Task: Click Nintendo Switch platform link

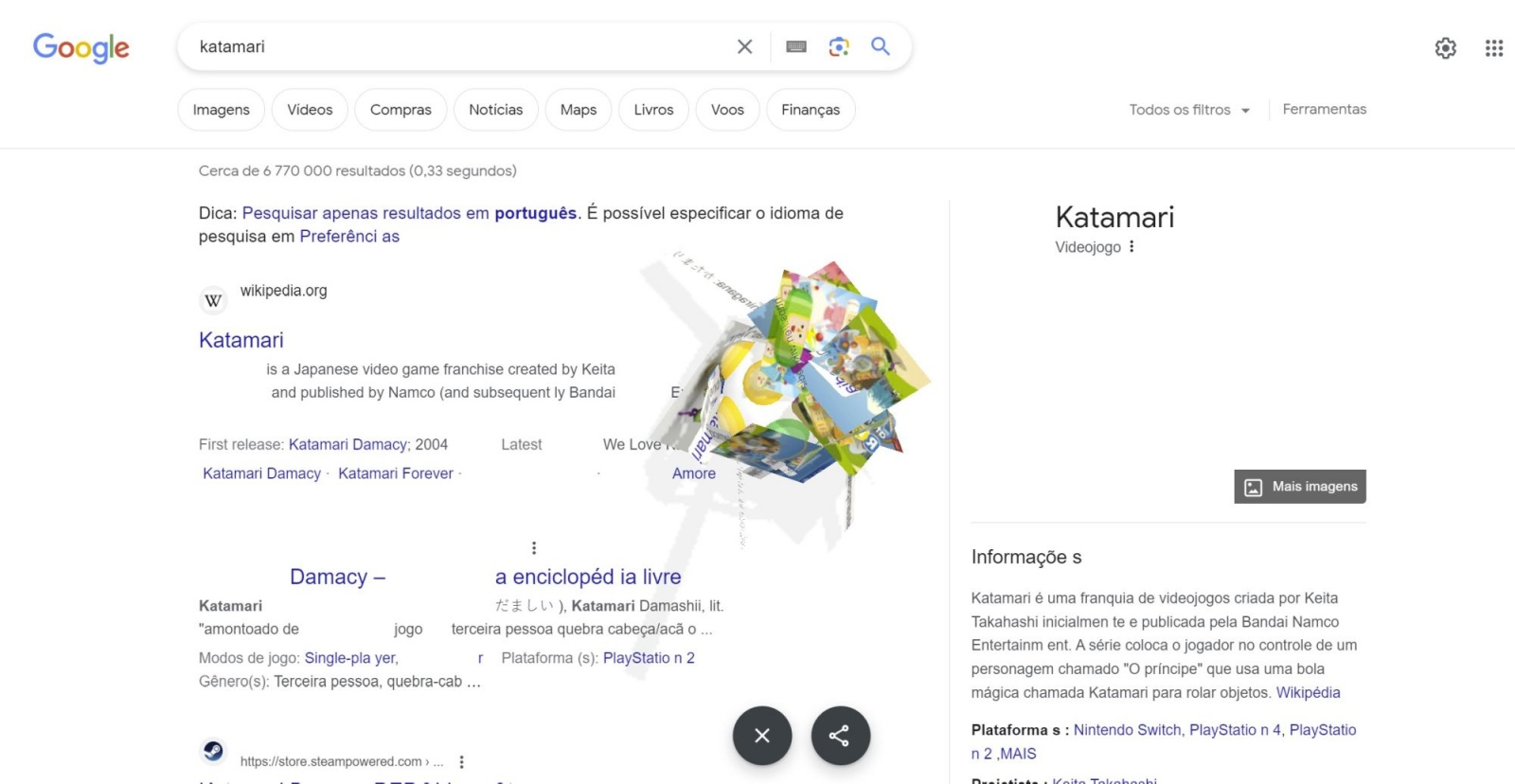Action: 1128,730
